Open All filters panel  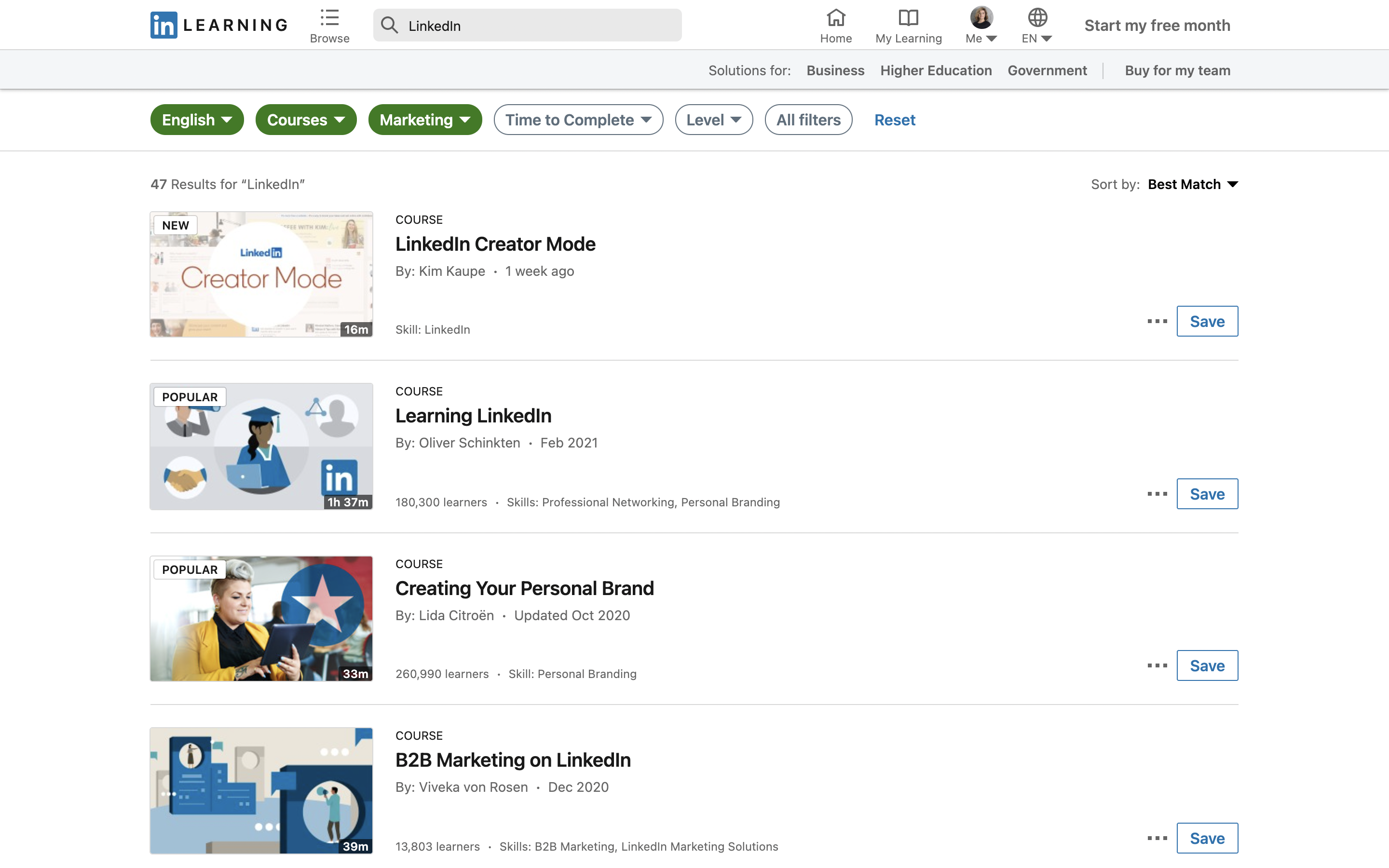point(808,120)
